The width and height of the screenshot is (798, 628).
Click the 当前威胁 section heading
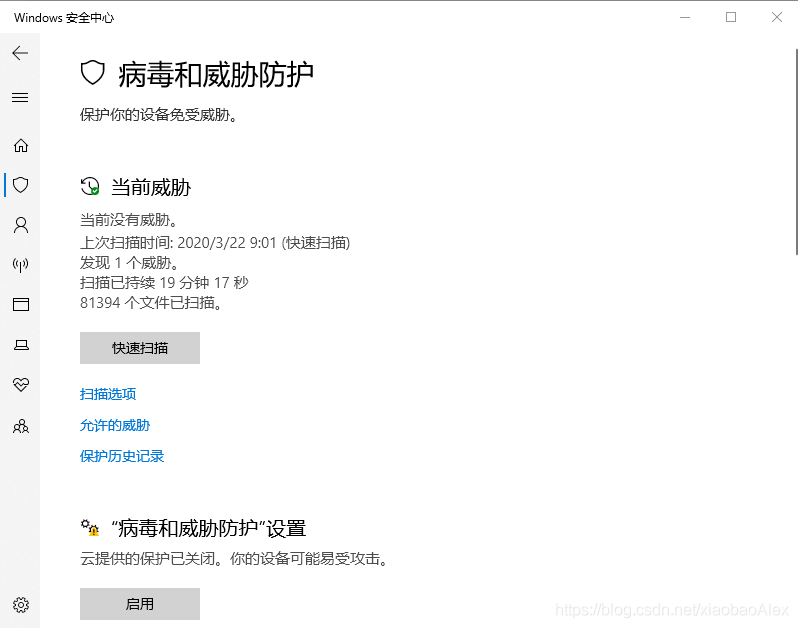151,187
